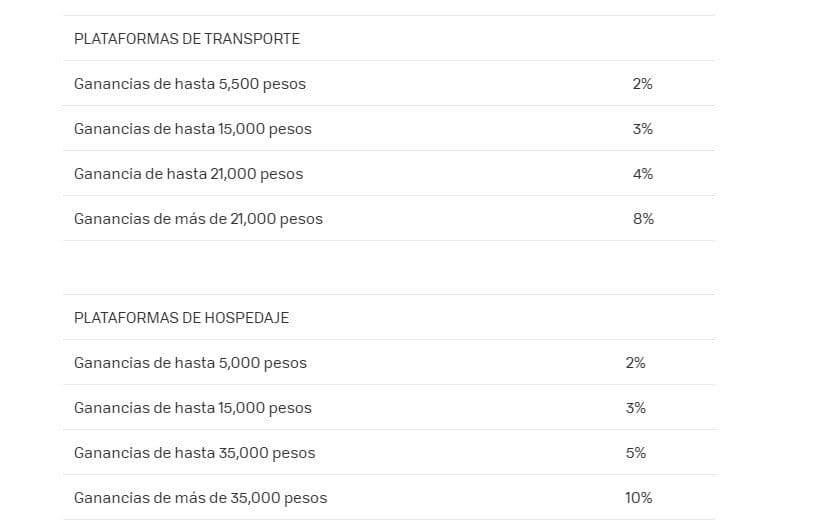Click the 5% rate value

[636, 453]
